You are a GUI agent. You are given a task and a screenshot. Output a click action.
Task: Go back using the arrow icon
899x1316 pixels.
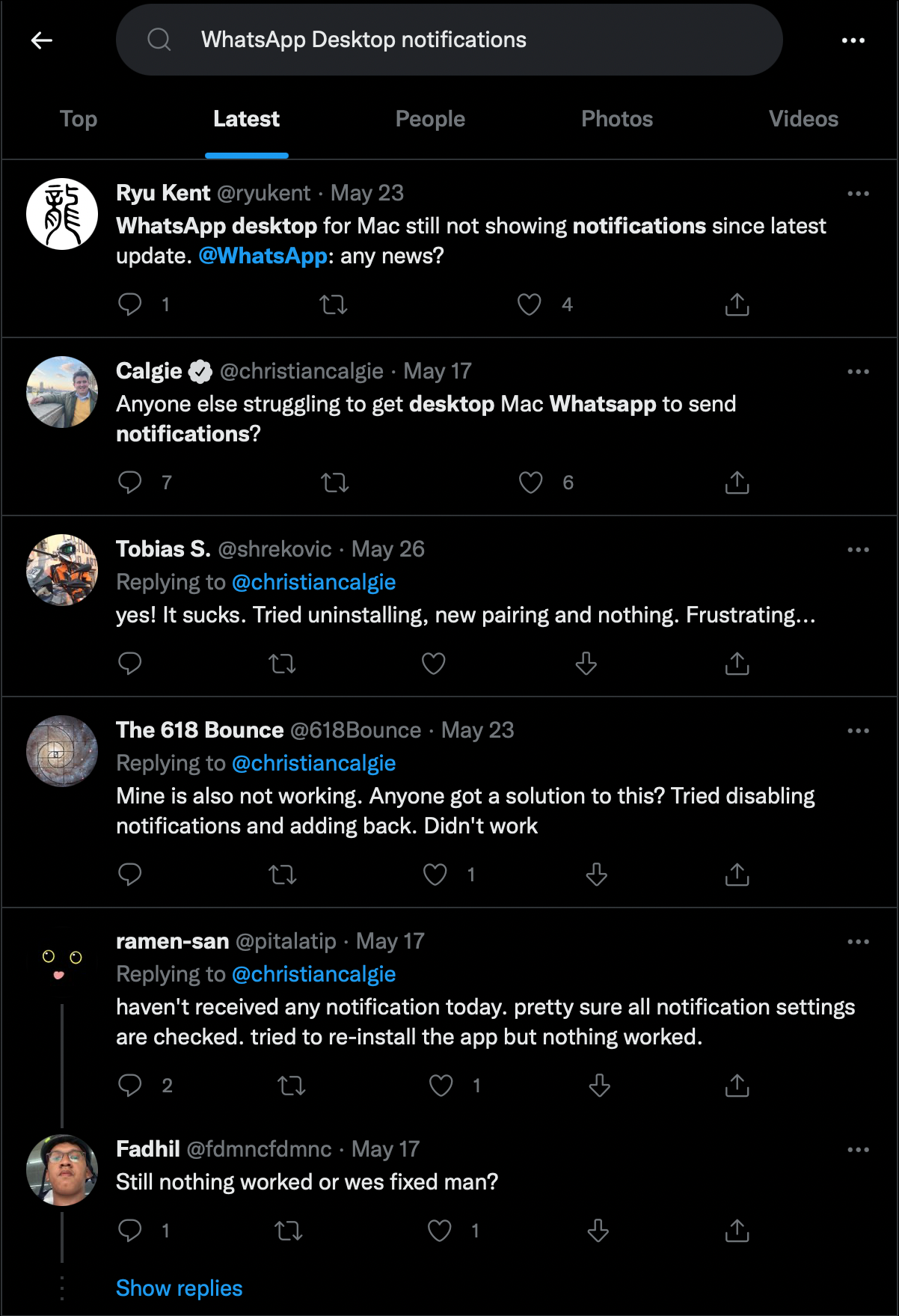[x=42, y=40]
